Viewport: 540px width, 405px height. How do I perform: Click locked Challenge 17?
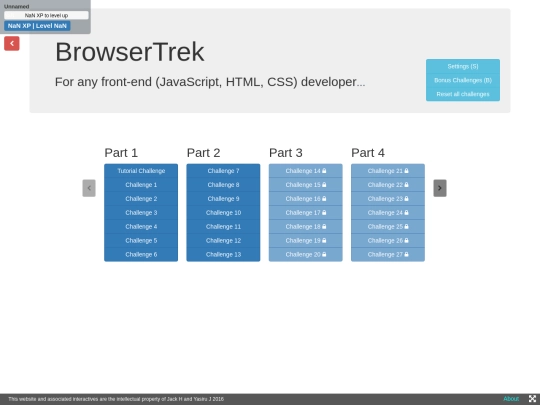click(305, 212)
